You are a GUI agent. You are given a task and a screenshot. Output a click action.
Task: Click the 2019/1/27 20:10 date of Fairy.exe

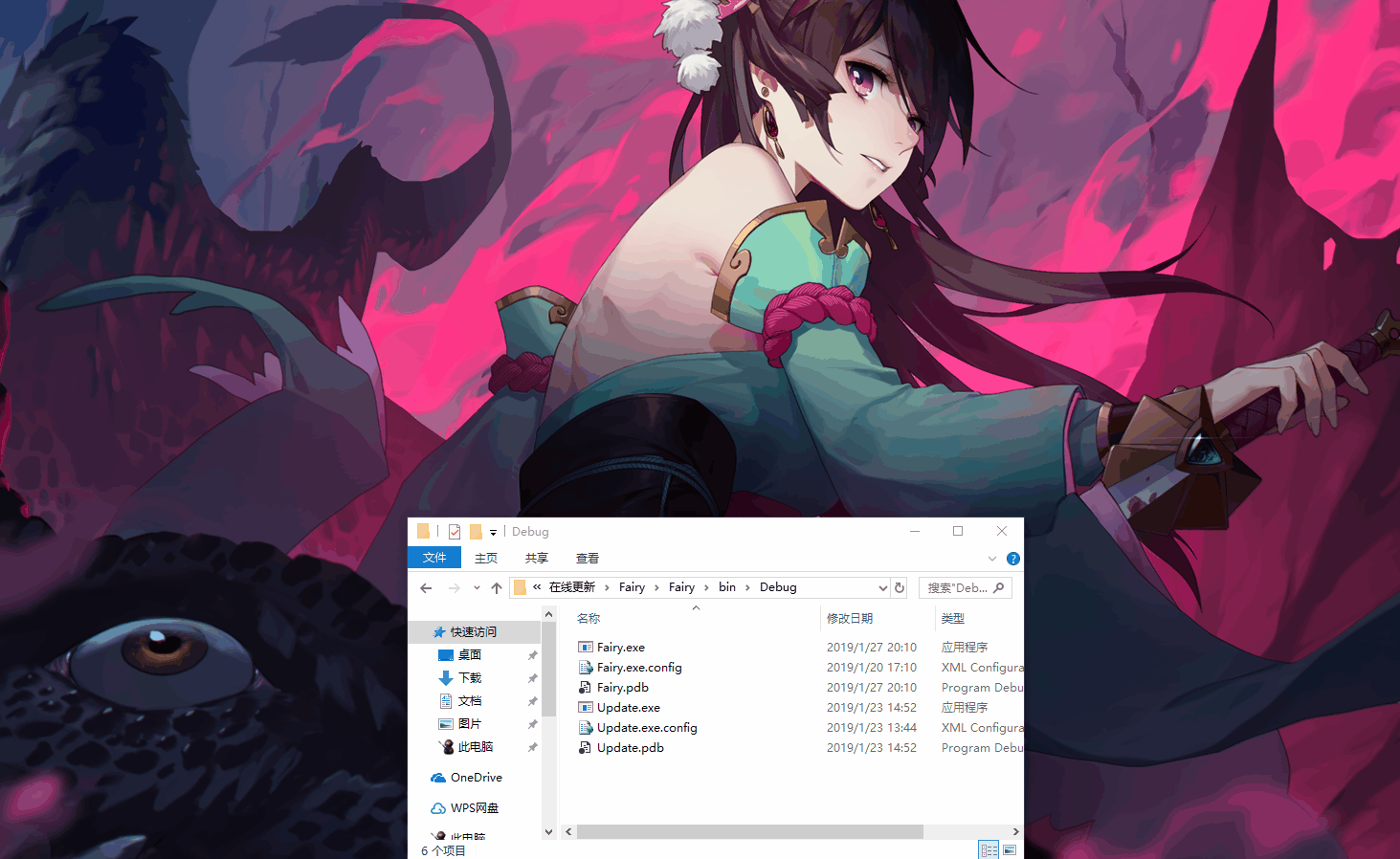(872, 648)
